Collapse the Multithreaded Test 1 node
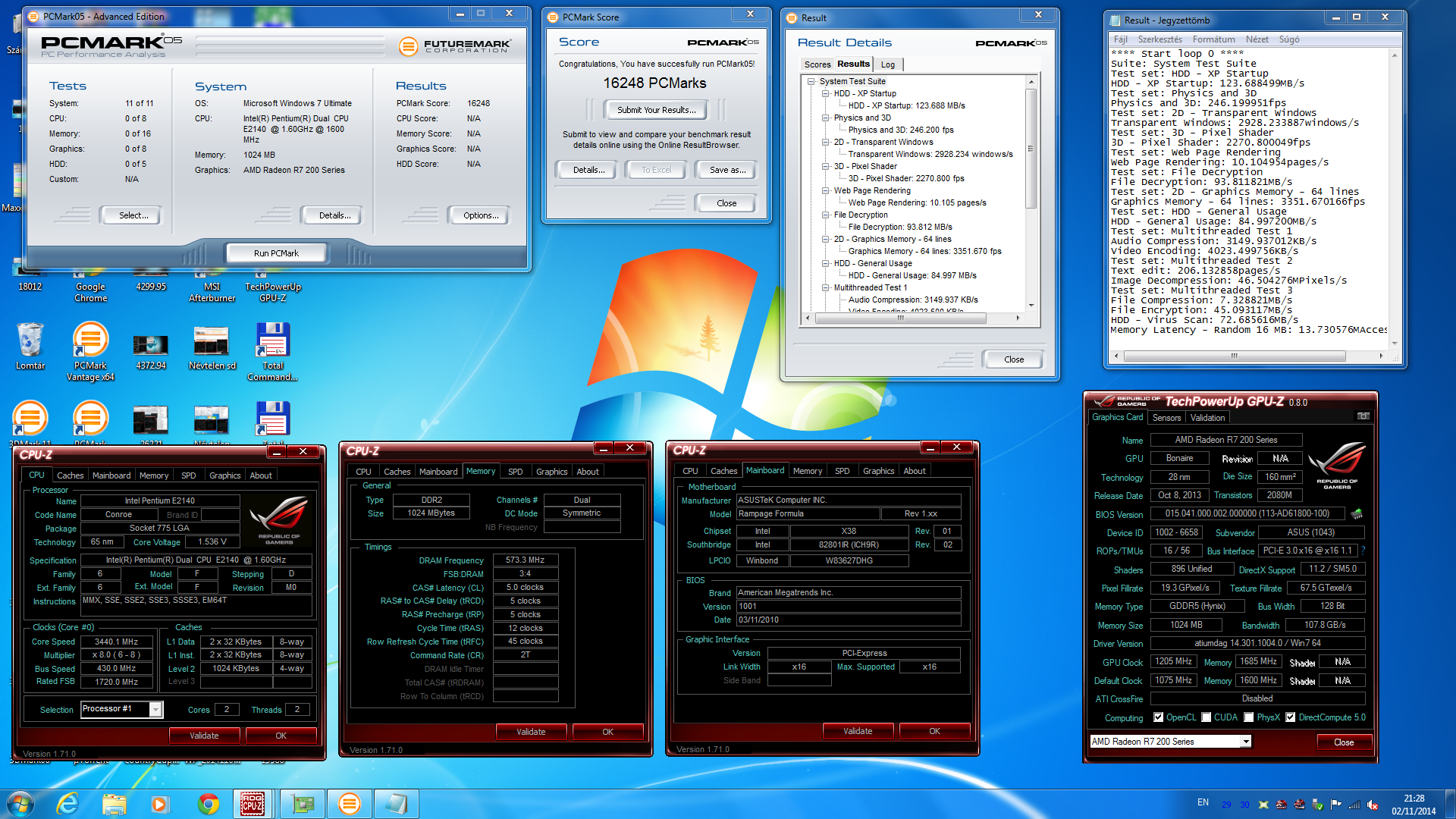Viewport: 1456px width, 819px height. coord(826,287)
